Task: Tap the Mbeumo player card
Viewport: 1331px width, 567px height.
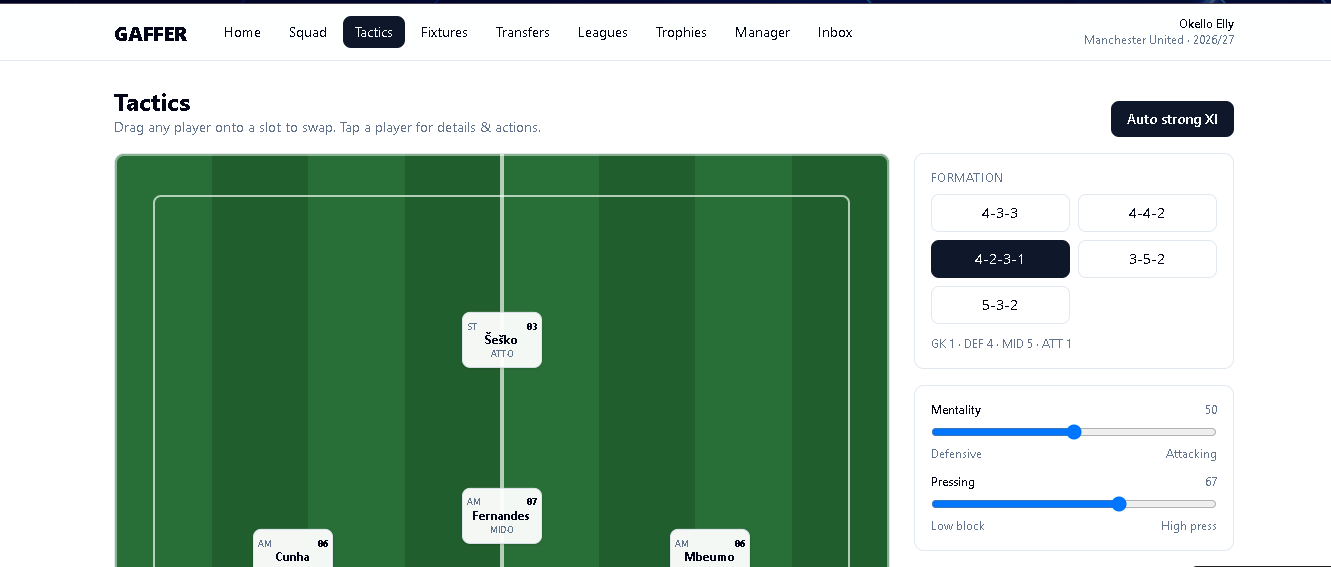Action: [710, 548]
